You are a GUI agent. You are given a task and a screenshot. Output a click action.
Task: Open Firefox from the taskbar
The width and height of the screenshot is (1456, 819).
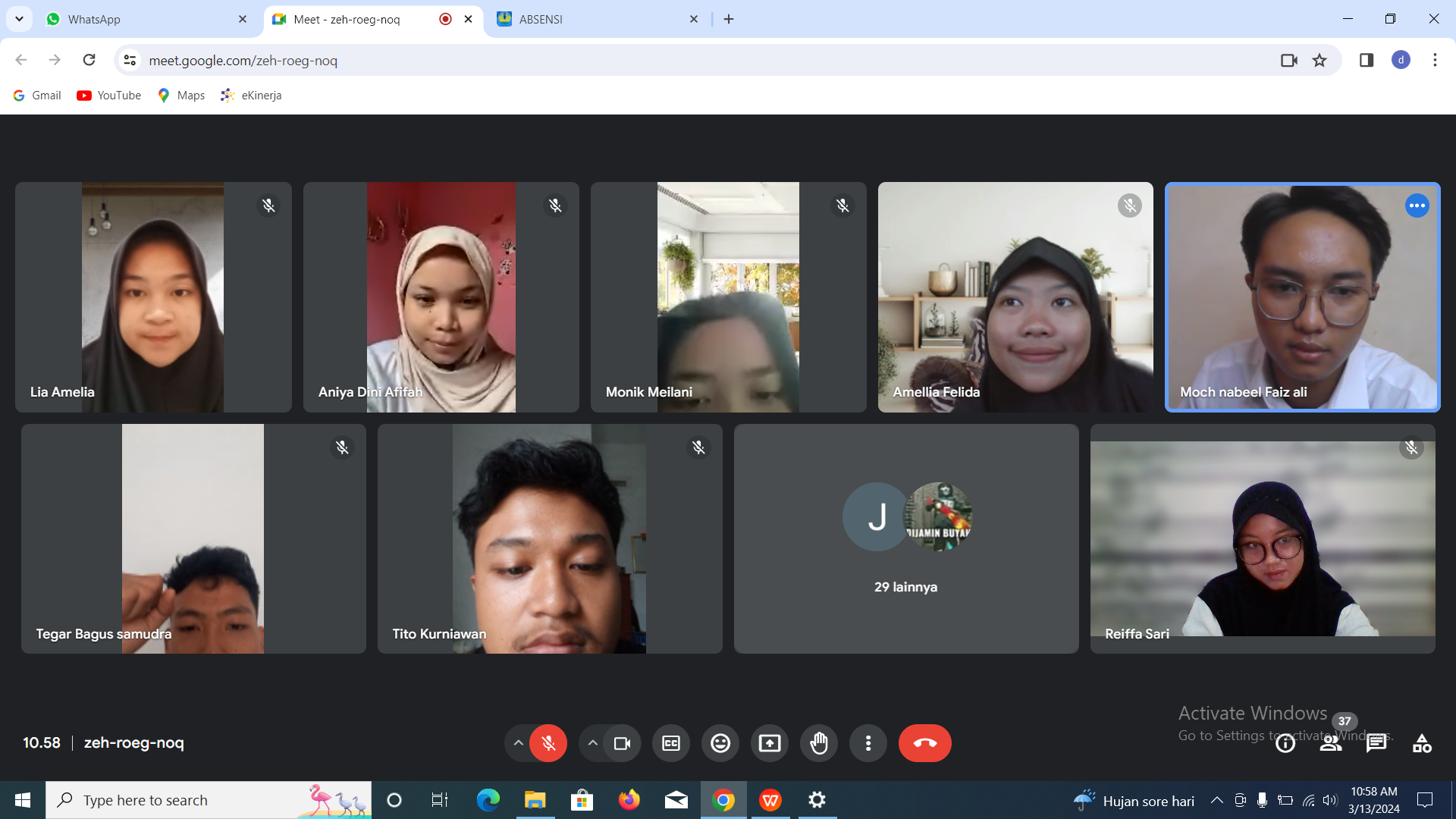tap(629, 800)
